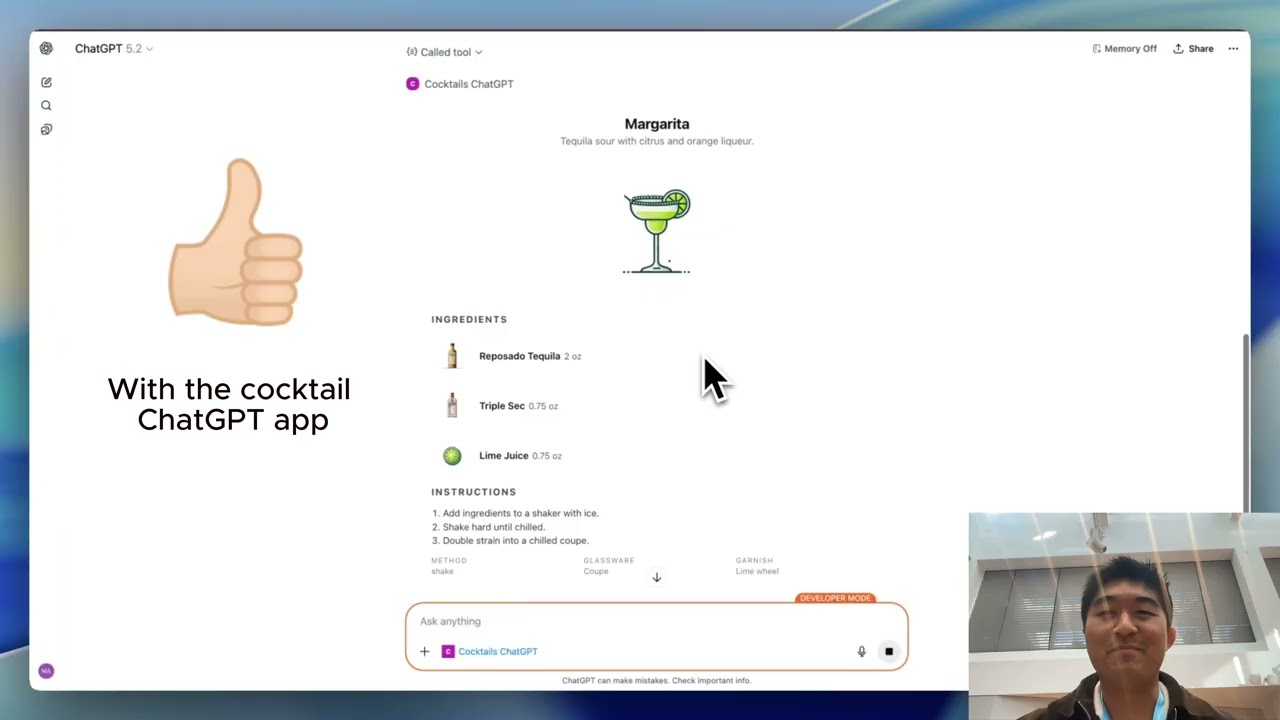Screen dimensions: 1280x720
Task: Click the INSTRUCTIONS heading
Action: (474, 492)
